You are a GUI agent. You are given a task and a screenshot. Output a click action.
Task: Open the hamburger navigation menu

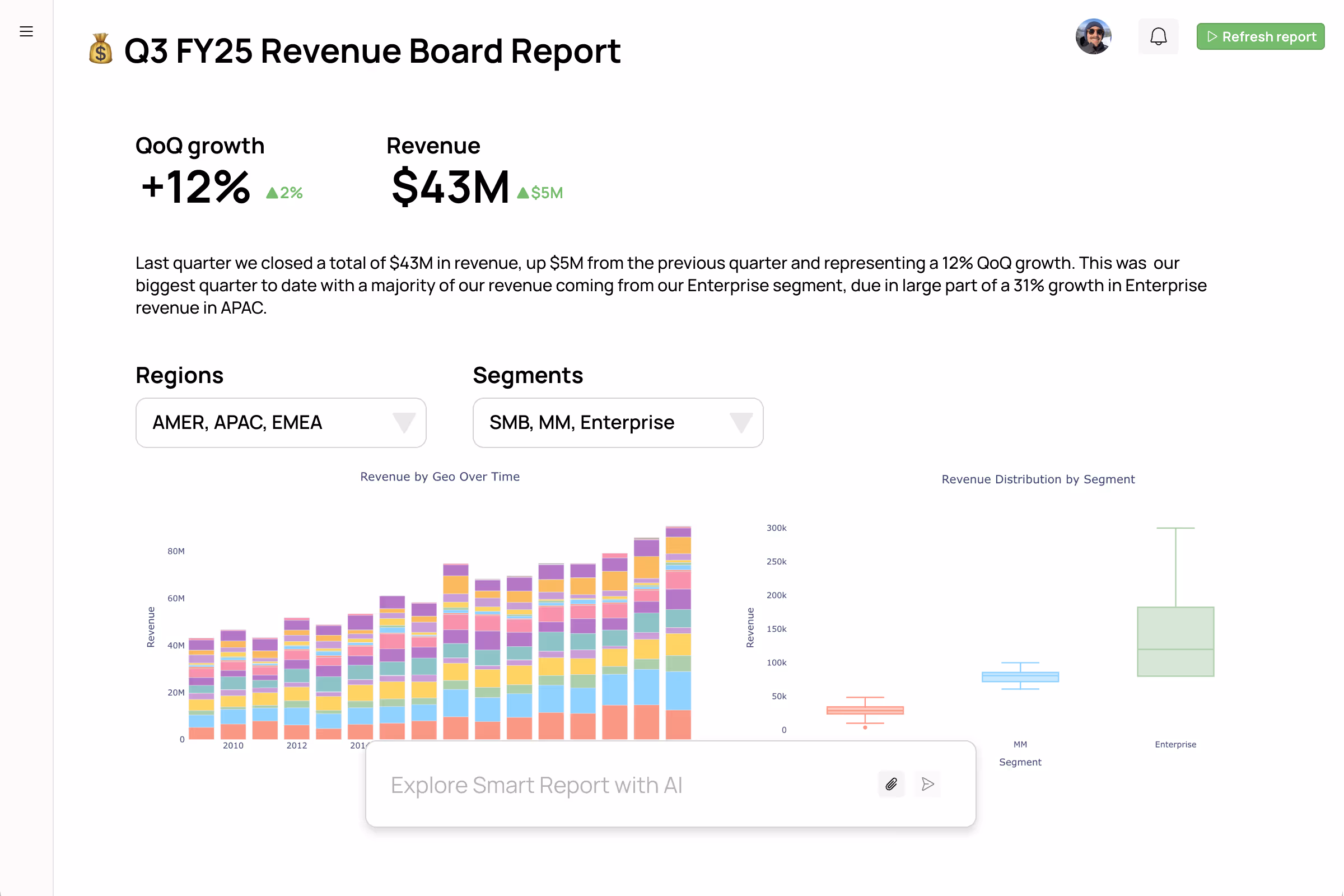[x=26, y=31]
